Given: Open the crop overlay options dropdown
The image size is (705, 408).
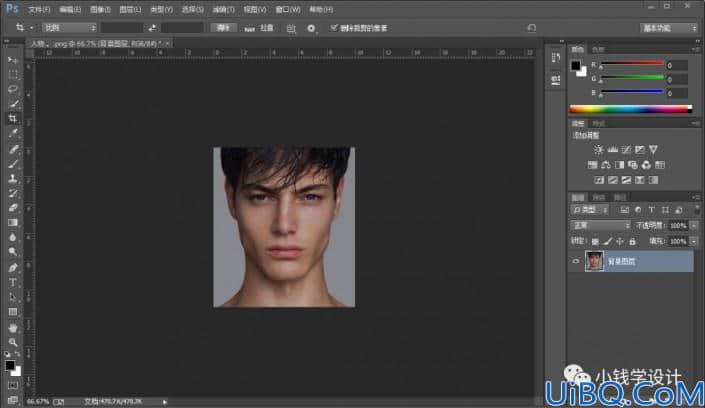Looking at the screenshot, I should (291, 28).
